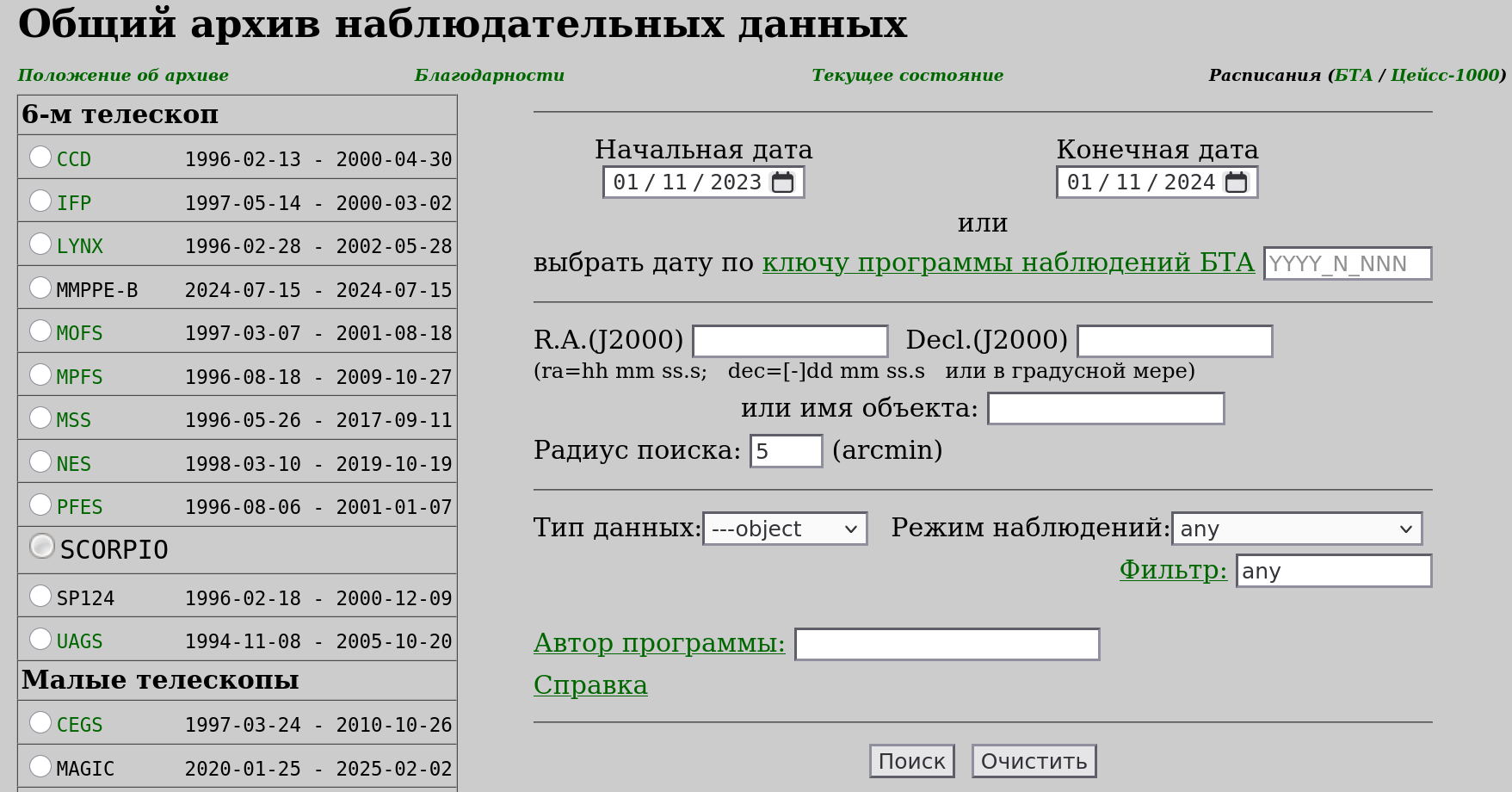Open the end date calendar picker icon
Image resolution: width=1512 pixels, height=792 pixels.
pyautogui.click(x=1236, y=183)
